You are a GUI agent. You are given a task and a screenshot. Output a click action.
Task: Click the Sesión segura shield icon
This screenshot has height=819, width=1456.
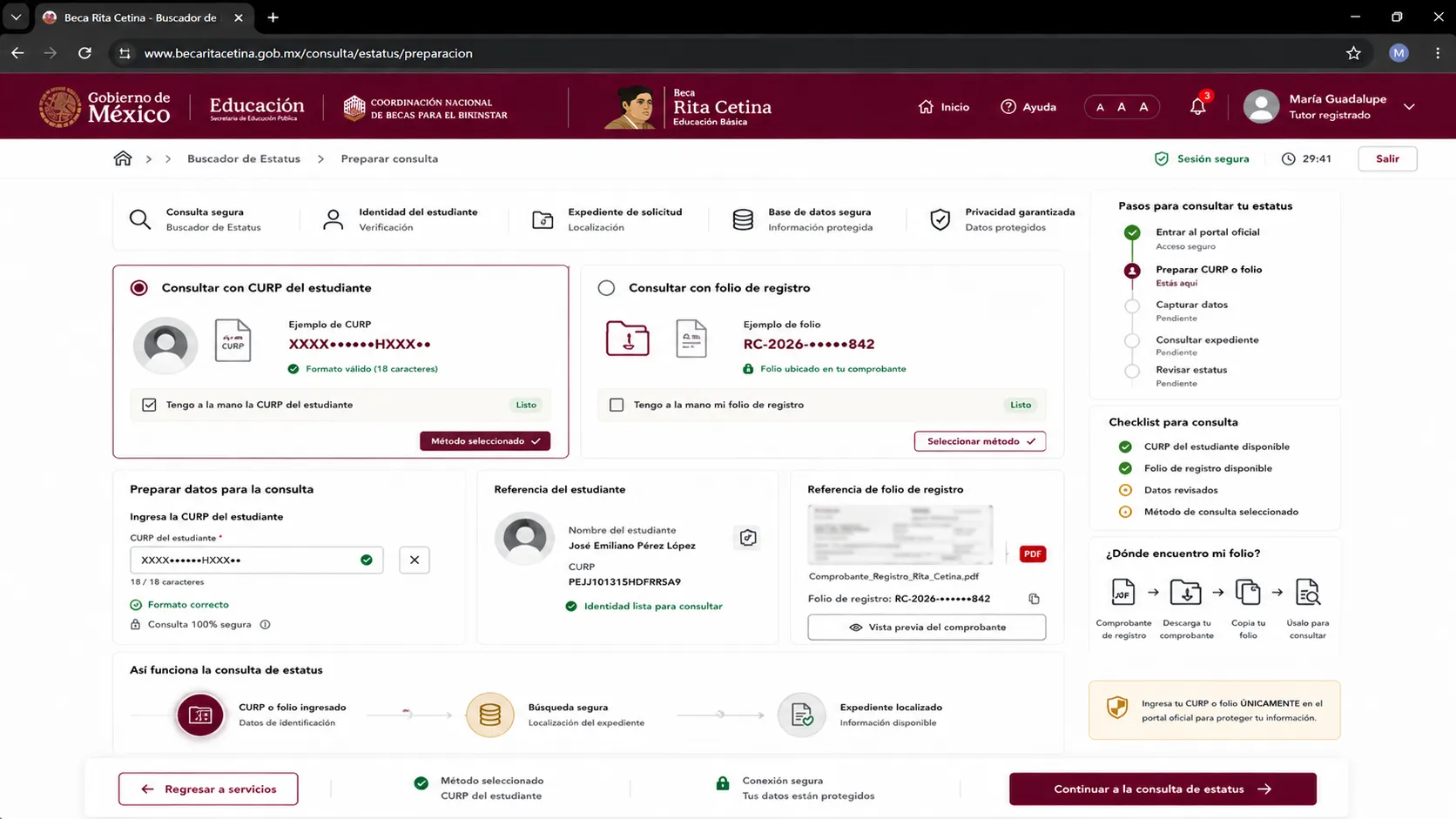point(1161,158)
